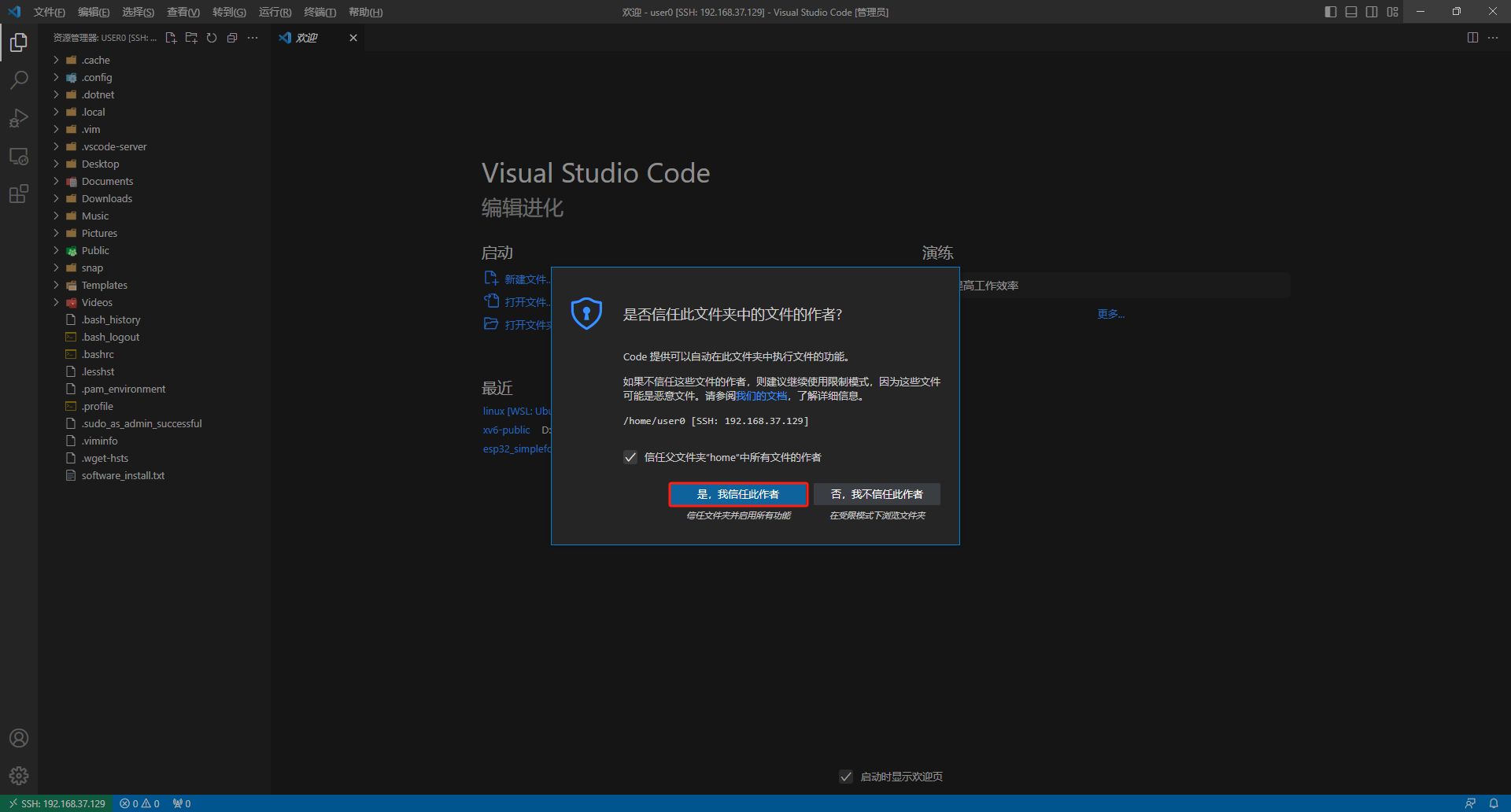1511x812 pixels.
Task: Click New Folder icon in explorer header
Action: [191, 38]
